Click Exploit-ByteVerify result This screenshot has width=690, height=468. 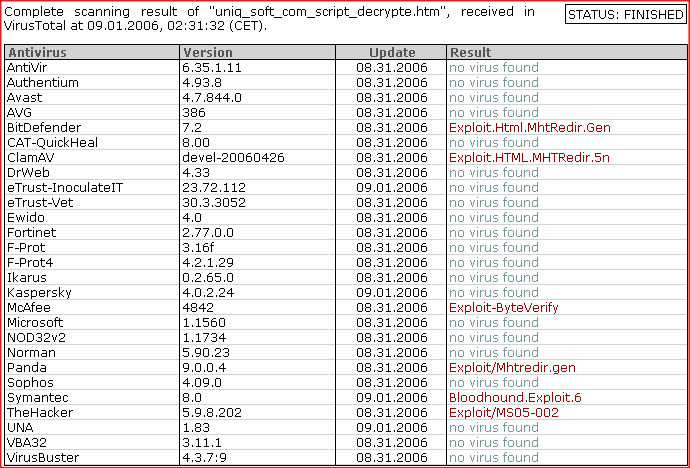click(503, 307)
